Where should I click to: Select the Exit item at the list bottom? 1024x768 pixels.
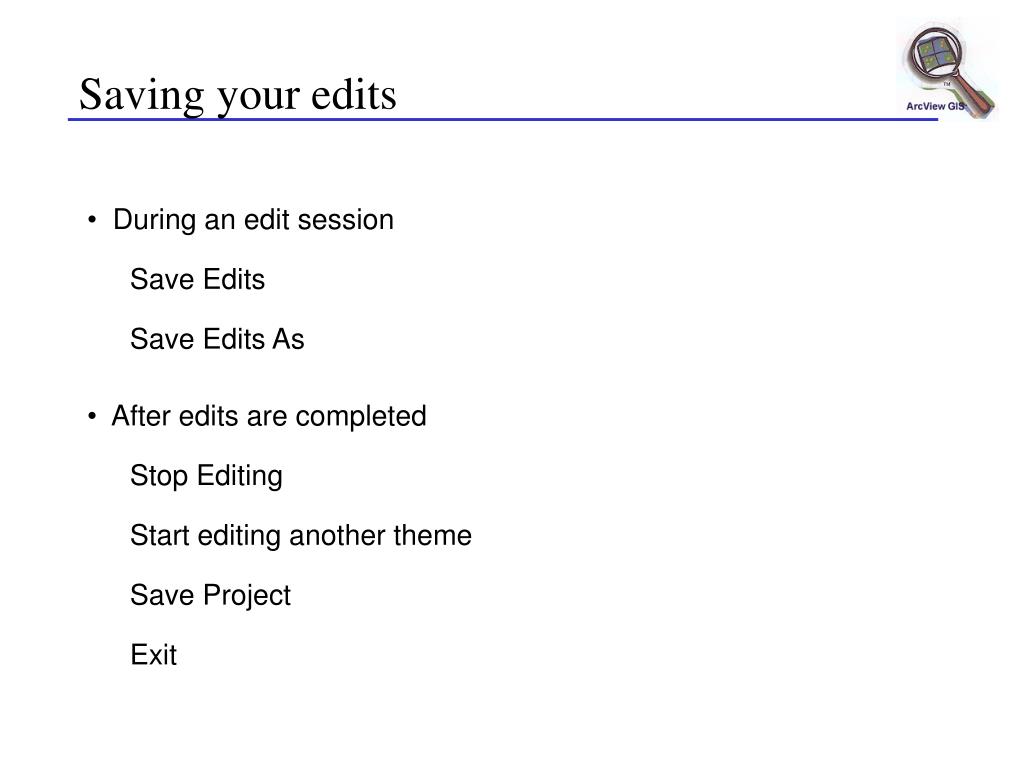pos(153,654)
